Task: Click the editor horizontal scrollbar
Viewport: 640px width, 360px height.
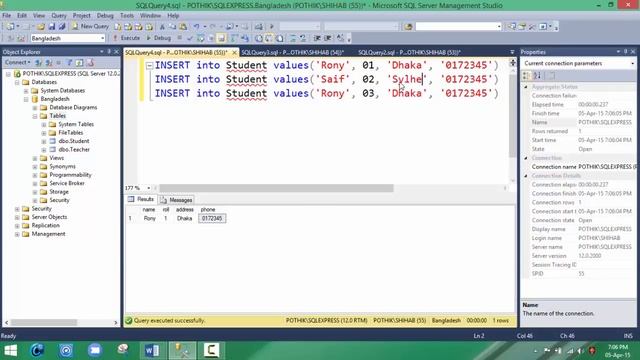Action: [x=276, y=188]
